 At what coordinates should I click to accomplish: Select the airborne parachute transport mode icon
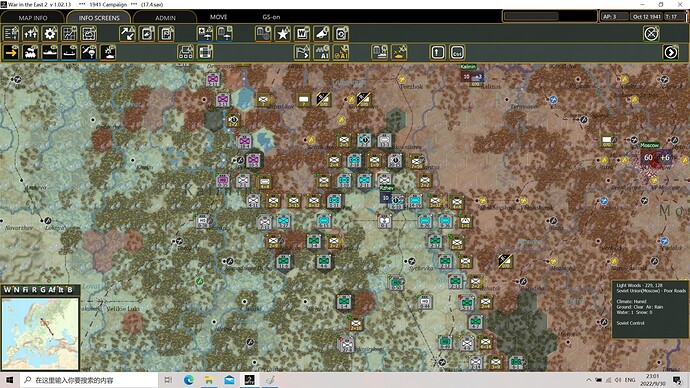click(88, 52)
